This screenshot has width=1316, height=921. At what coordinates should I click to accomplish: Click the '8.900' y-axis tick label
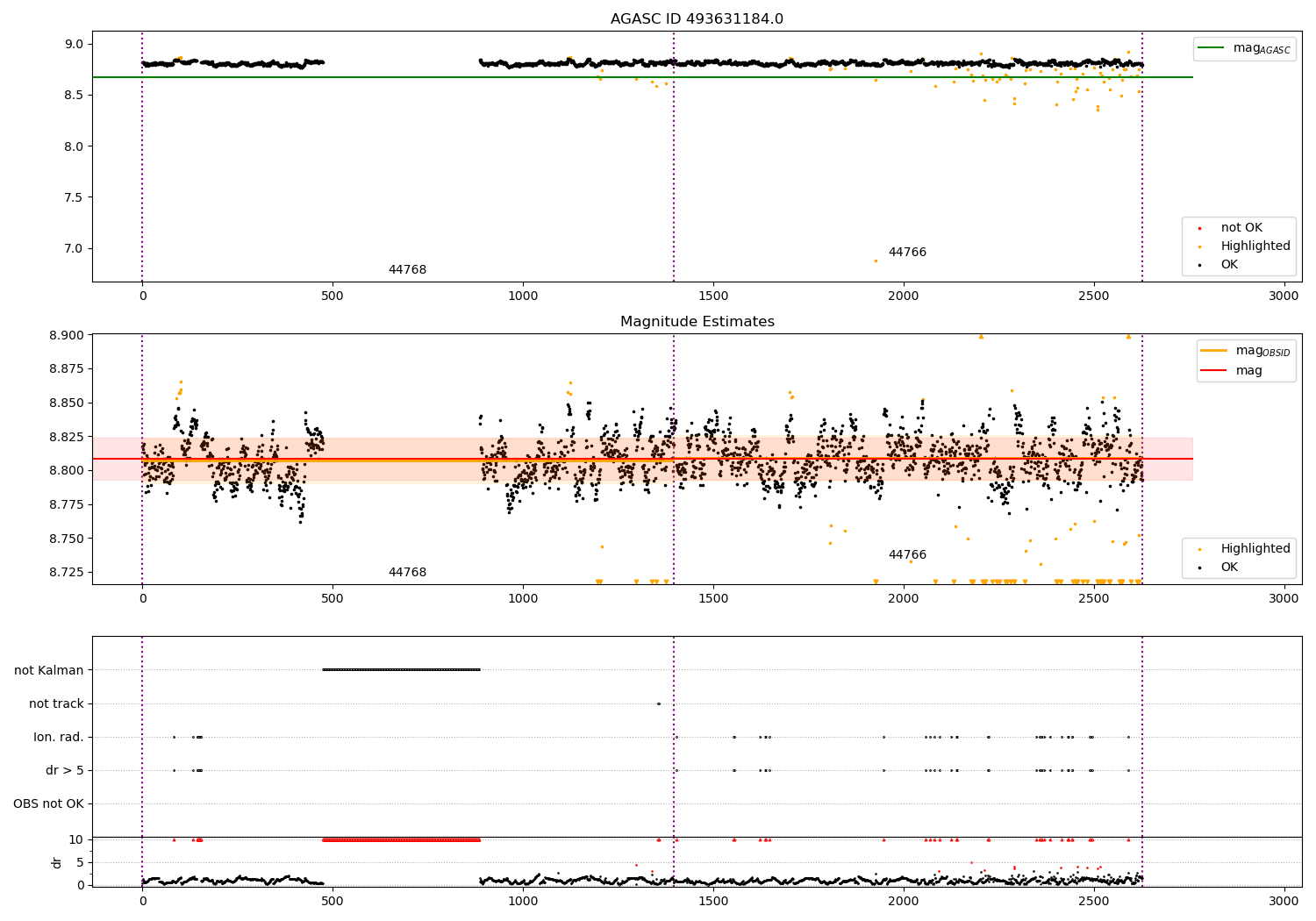point(66,335)
